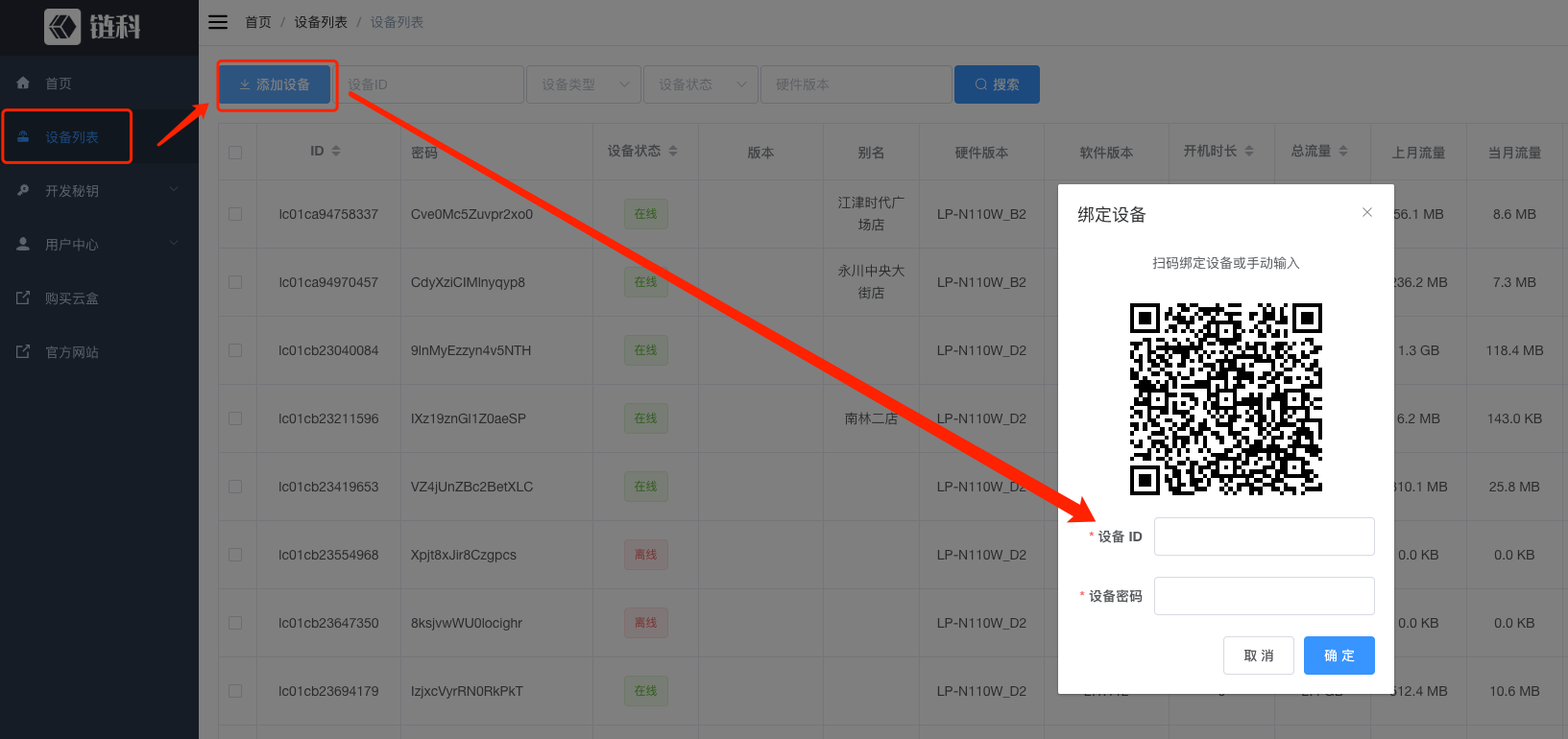Click the QR code image in dialog
1568x739 pixels.
1226,399
